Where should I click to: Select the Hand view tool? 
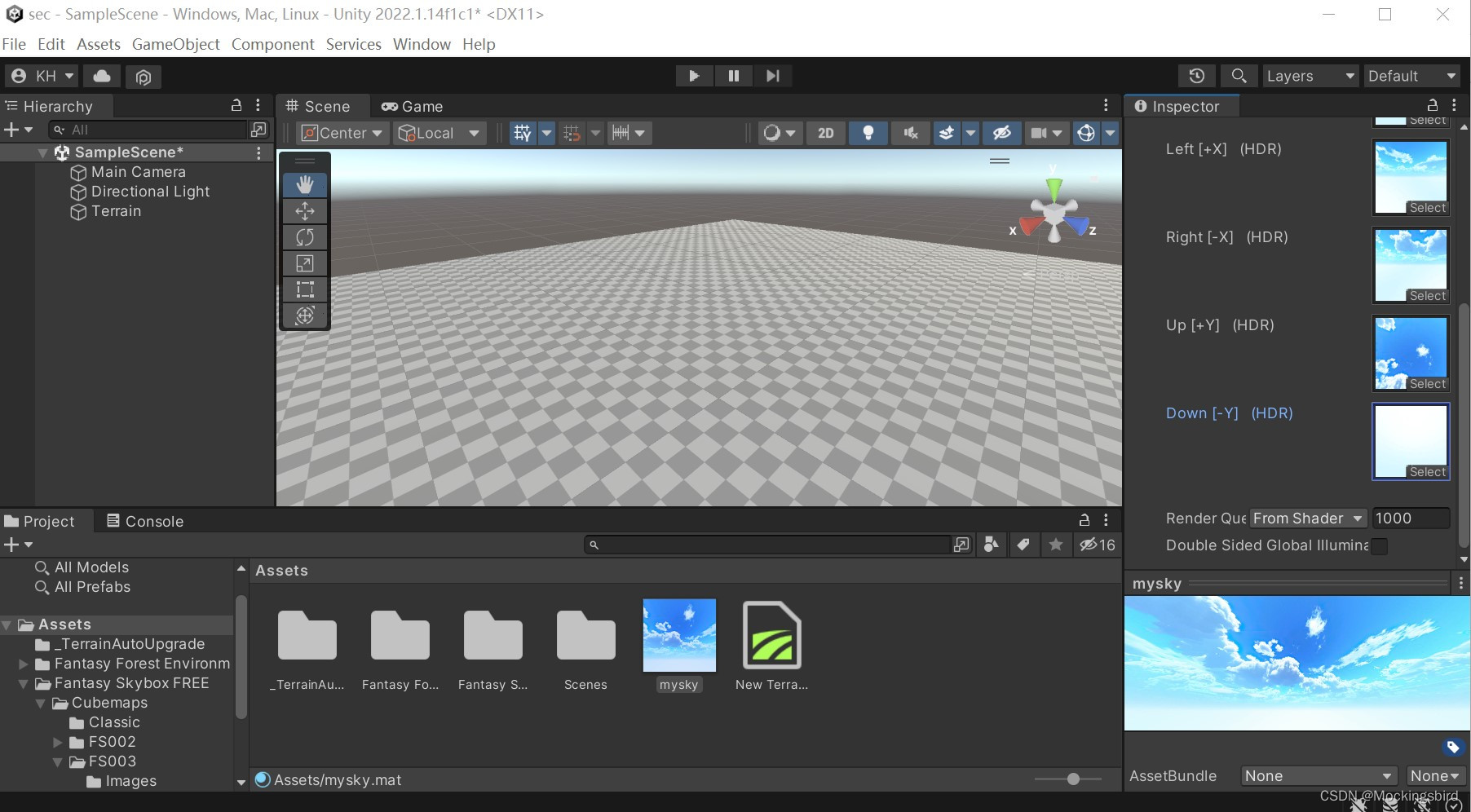(305, 185)
